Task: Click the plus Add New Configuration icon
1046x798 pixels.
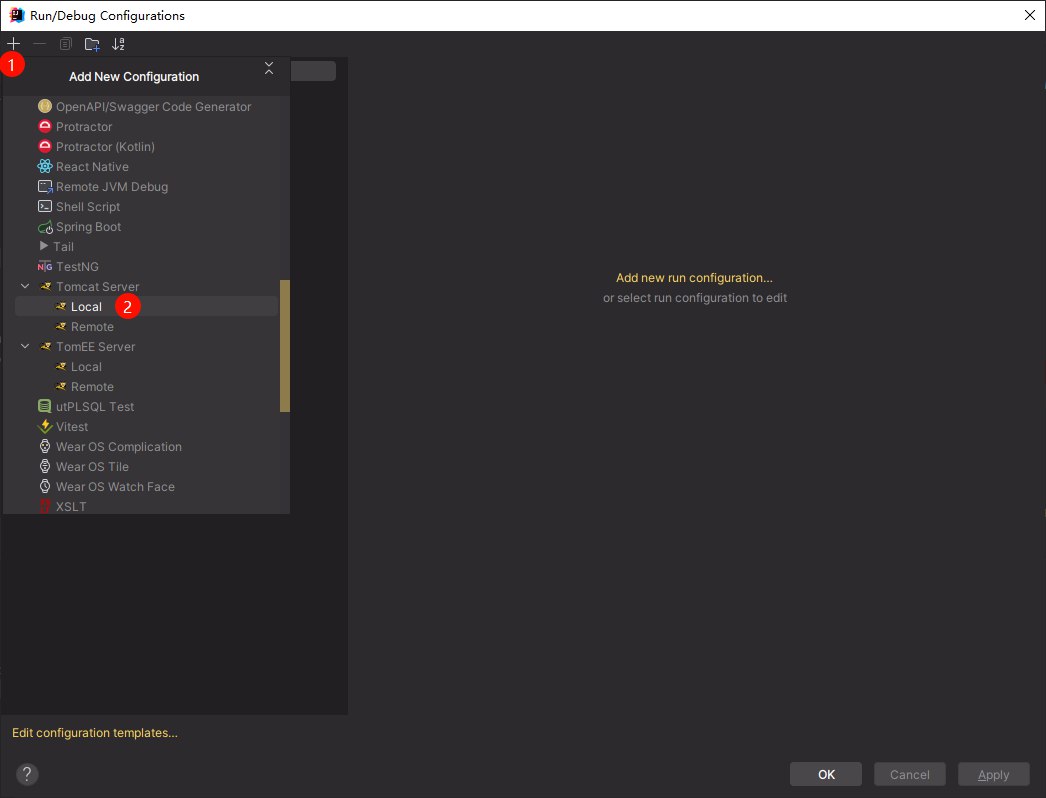Action: click(13, 44)
